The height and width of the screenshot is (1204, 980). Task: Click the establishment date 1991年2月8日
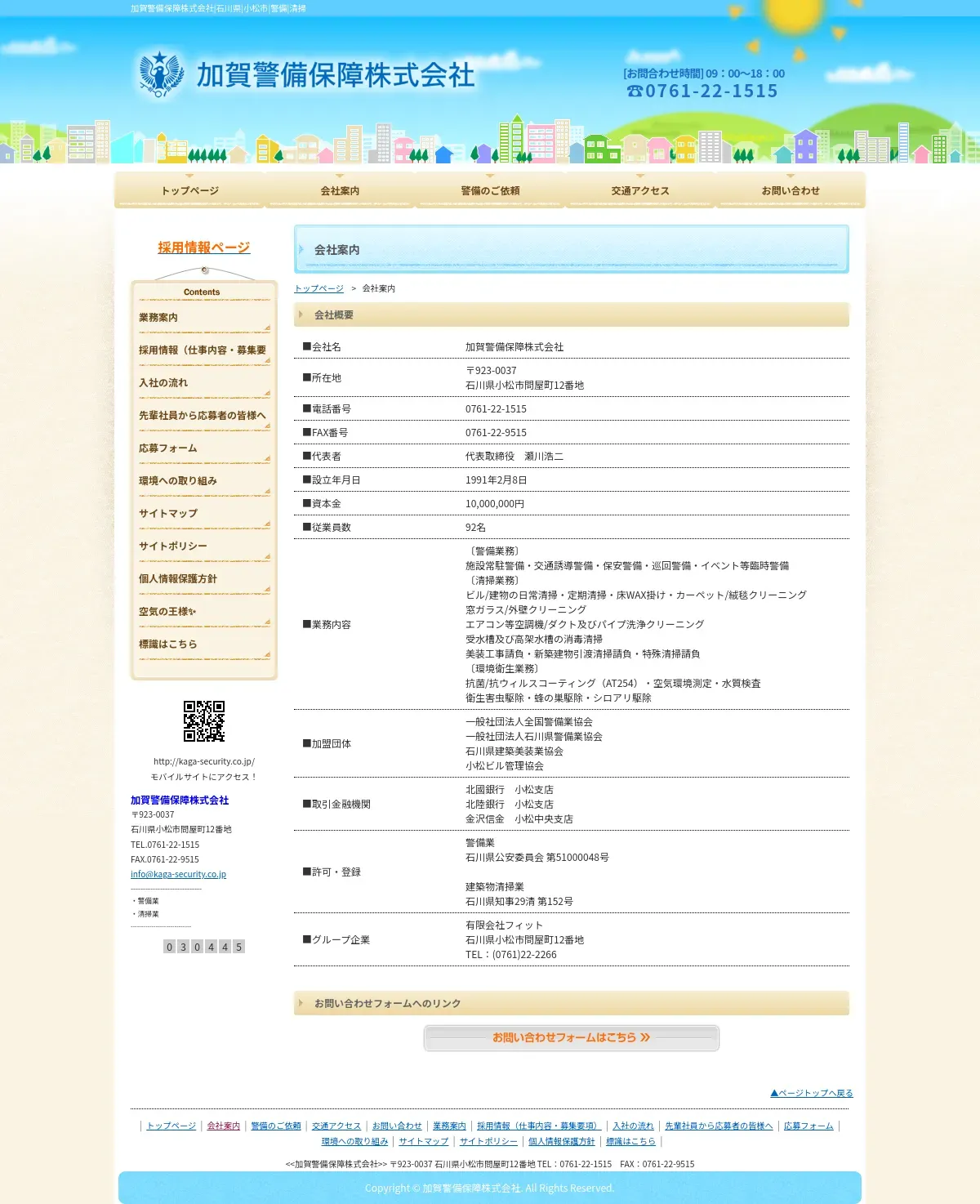point(497,480)
